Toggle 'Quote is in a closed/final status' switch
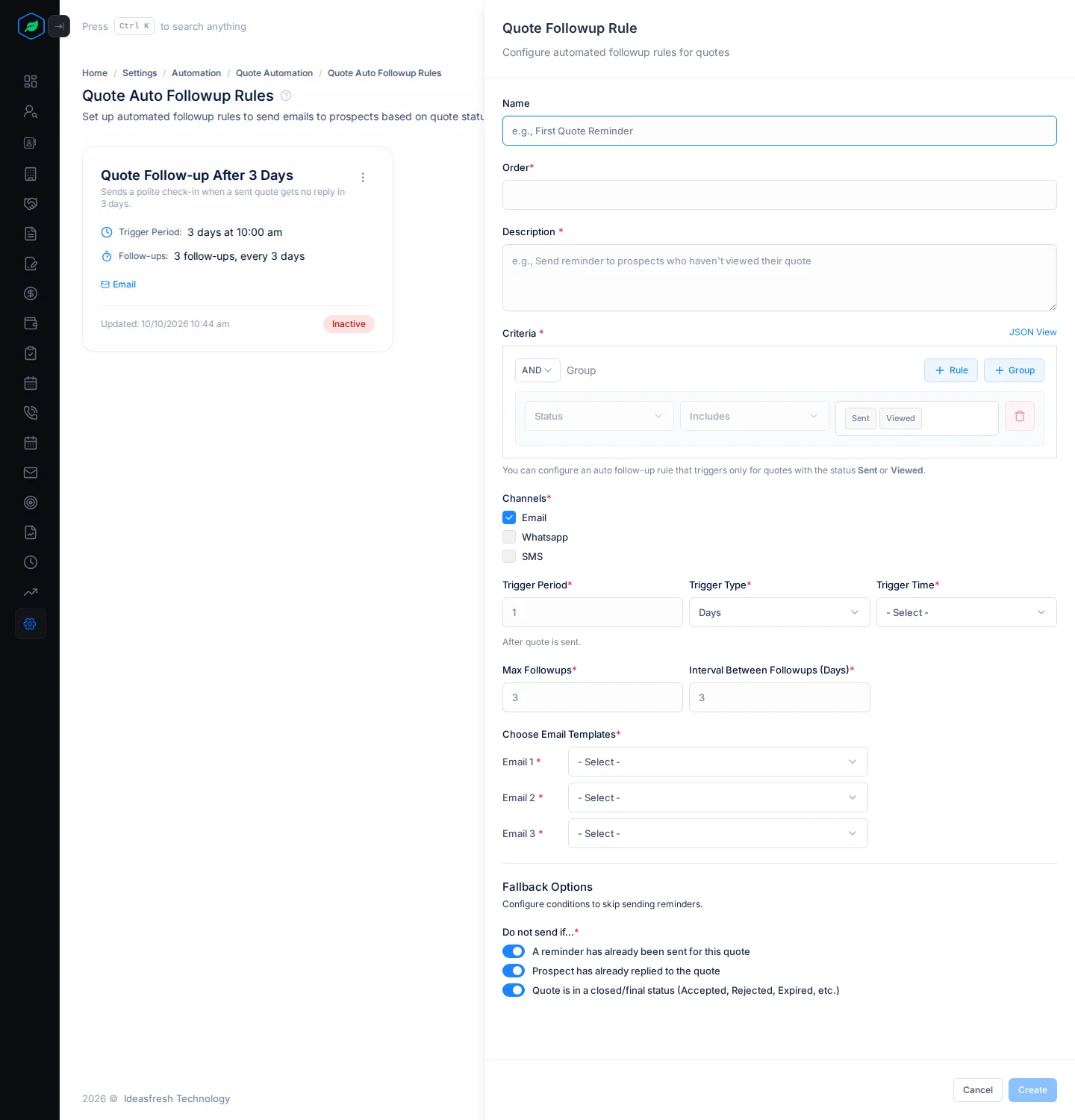This screenshot has width=1075, height=1120. pos(514,990)
